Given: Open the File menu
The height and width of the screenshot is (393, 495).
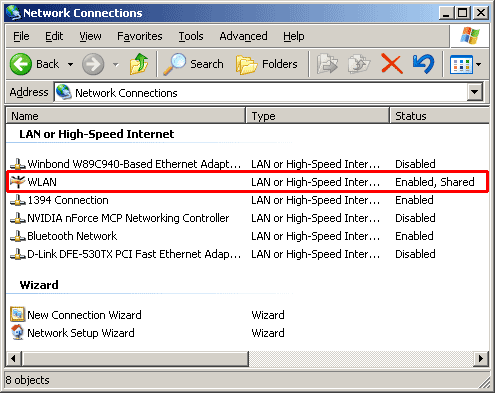Looking at the screenshot, I should coord(21,36).
